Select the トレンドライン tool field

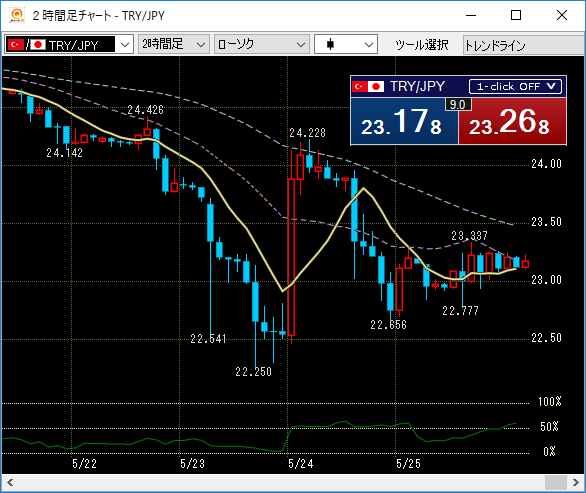(x=524, y=45)
